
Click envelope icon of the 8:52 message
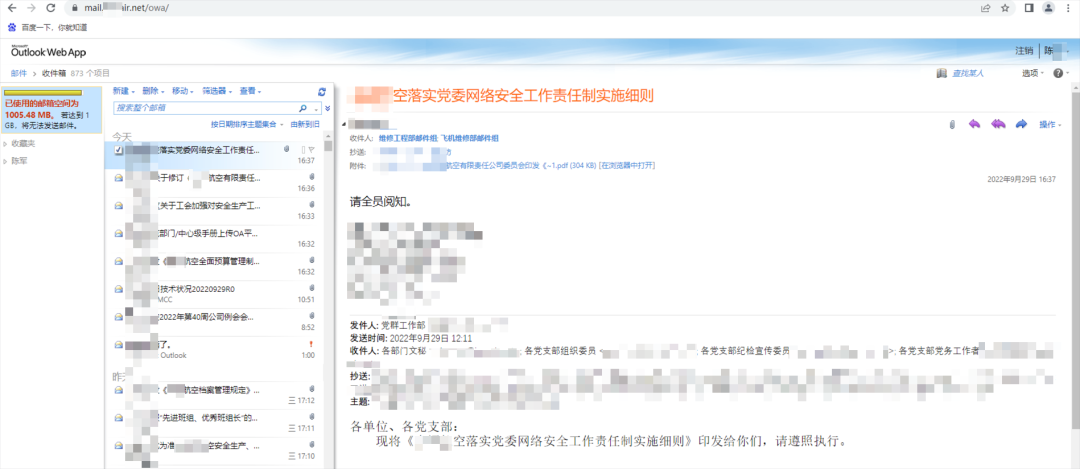tap(118, 316)
